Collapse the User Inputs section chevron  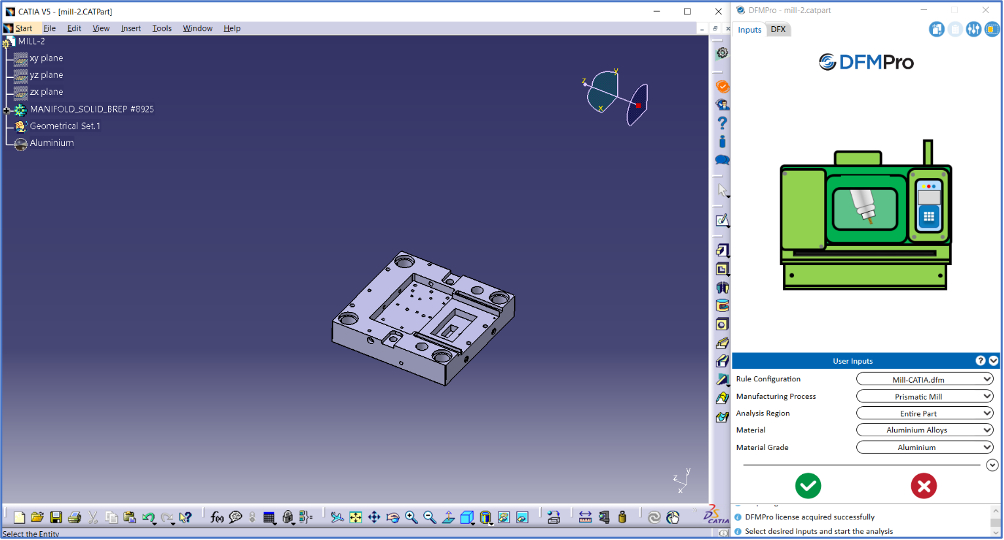coord(993,361)
